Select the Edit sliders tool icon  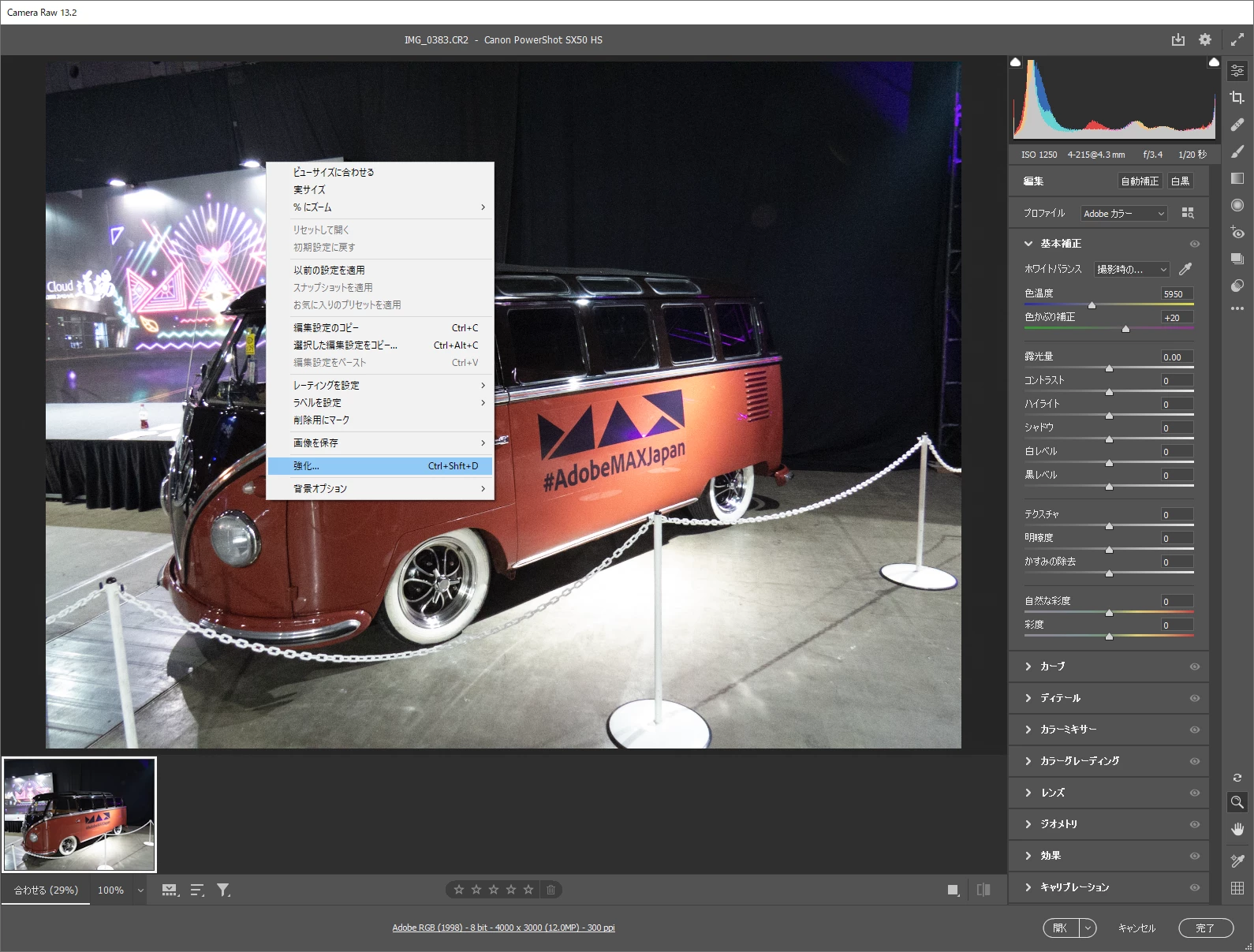(1237, 70)
